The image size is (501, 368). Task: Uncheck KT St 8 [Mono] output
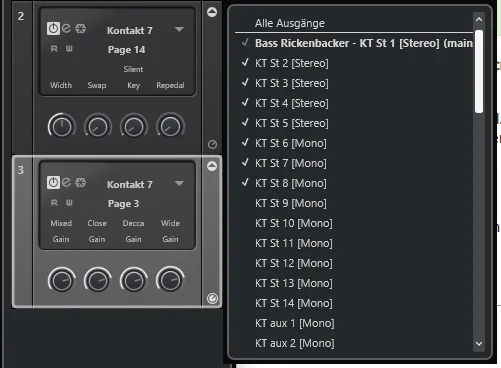354,183
